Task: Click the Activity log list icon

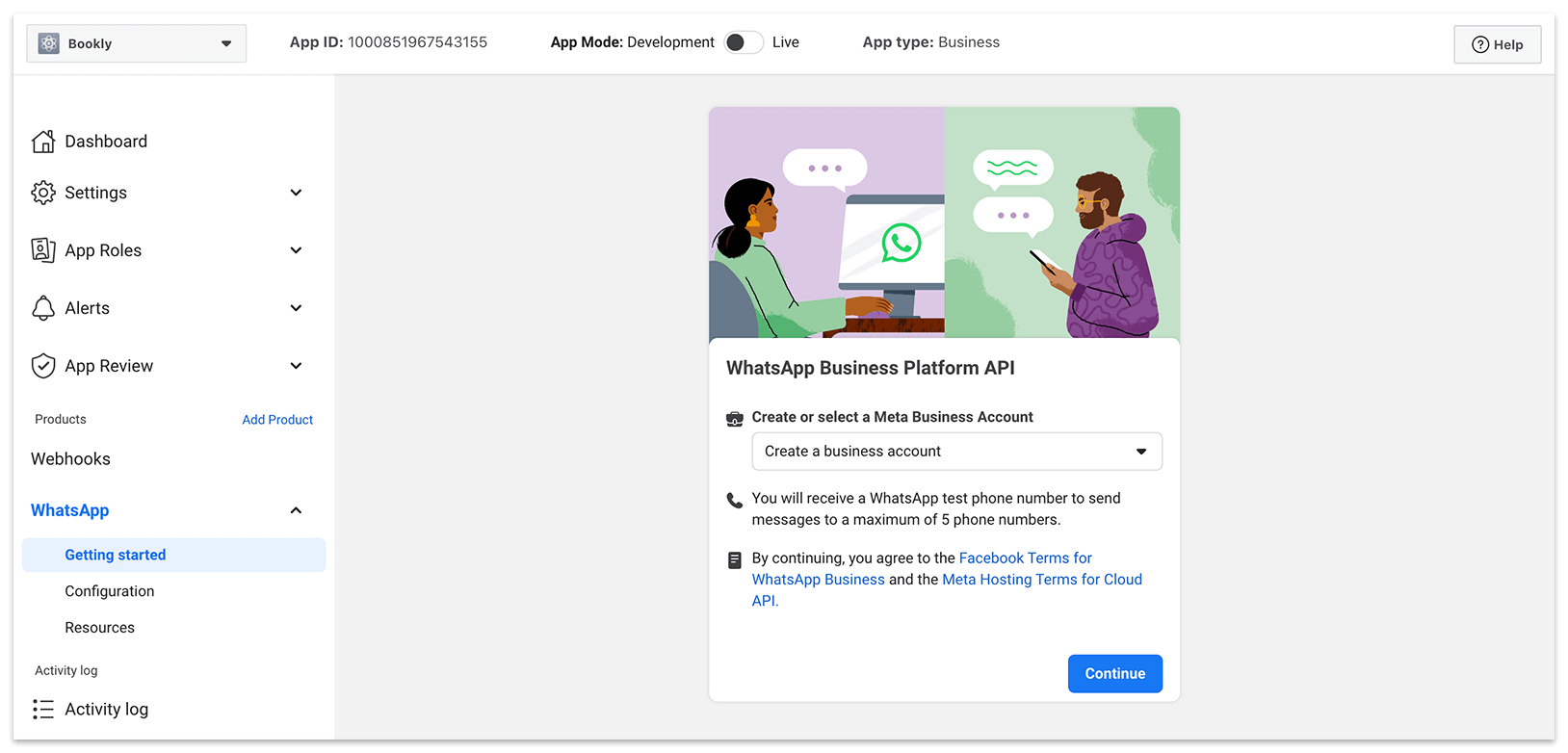Action: click(x=43, y=710)
